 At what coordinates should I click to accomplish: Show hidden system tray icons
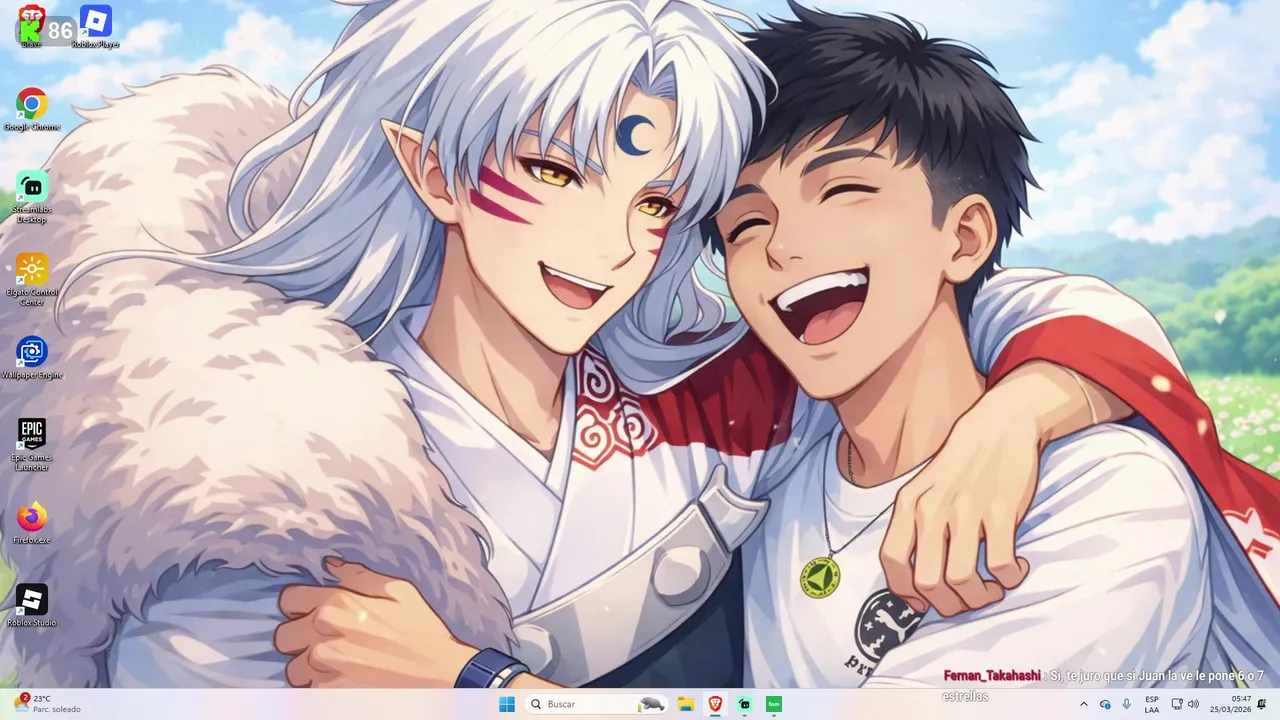point(1084,704)
